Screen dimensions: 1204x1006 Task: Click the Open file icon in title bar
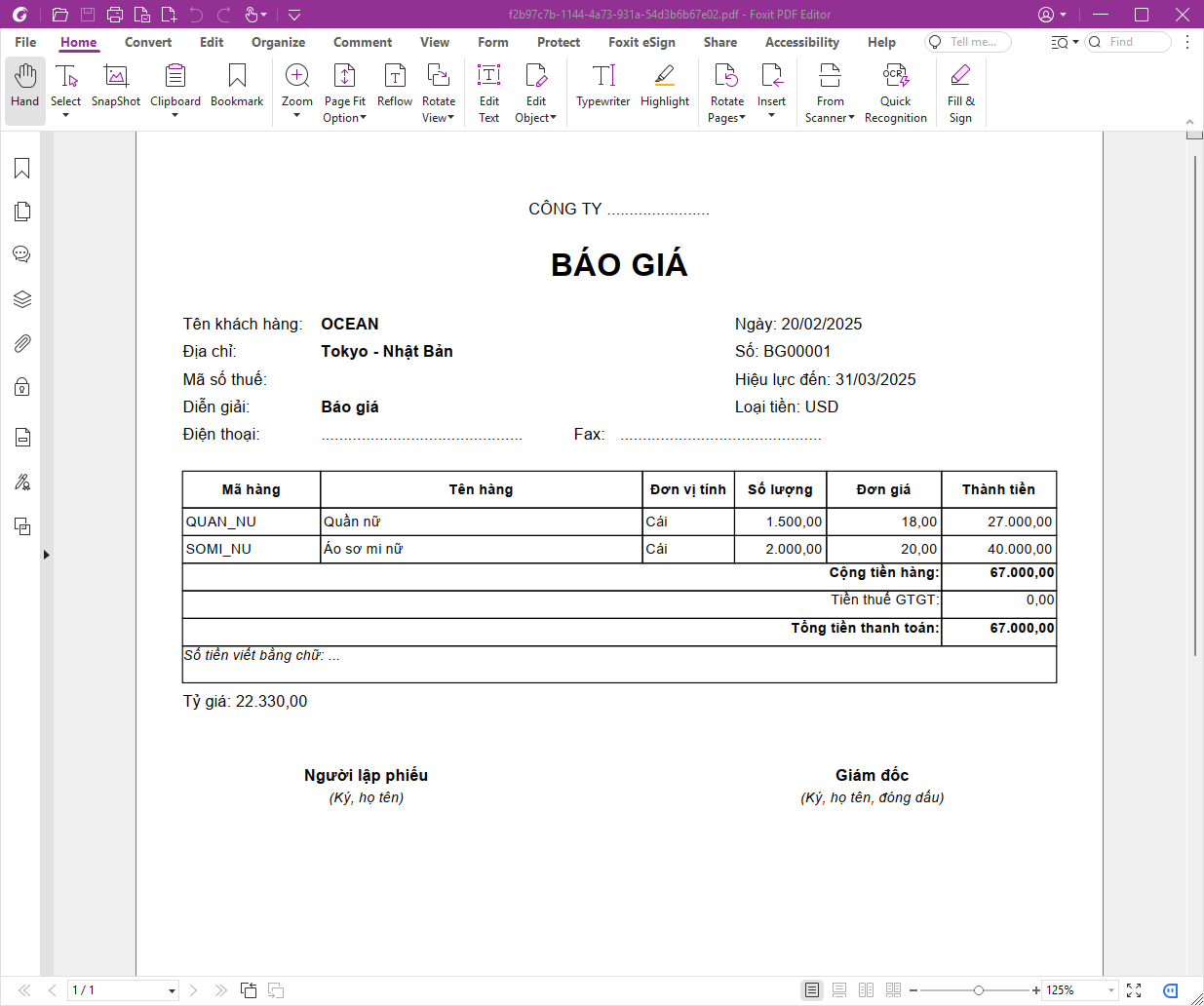pyautogui.click(x=60, y=15)
